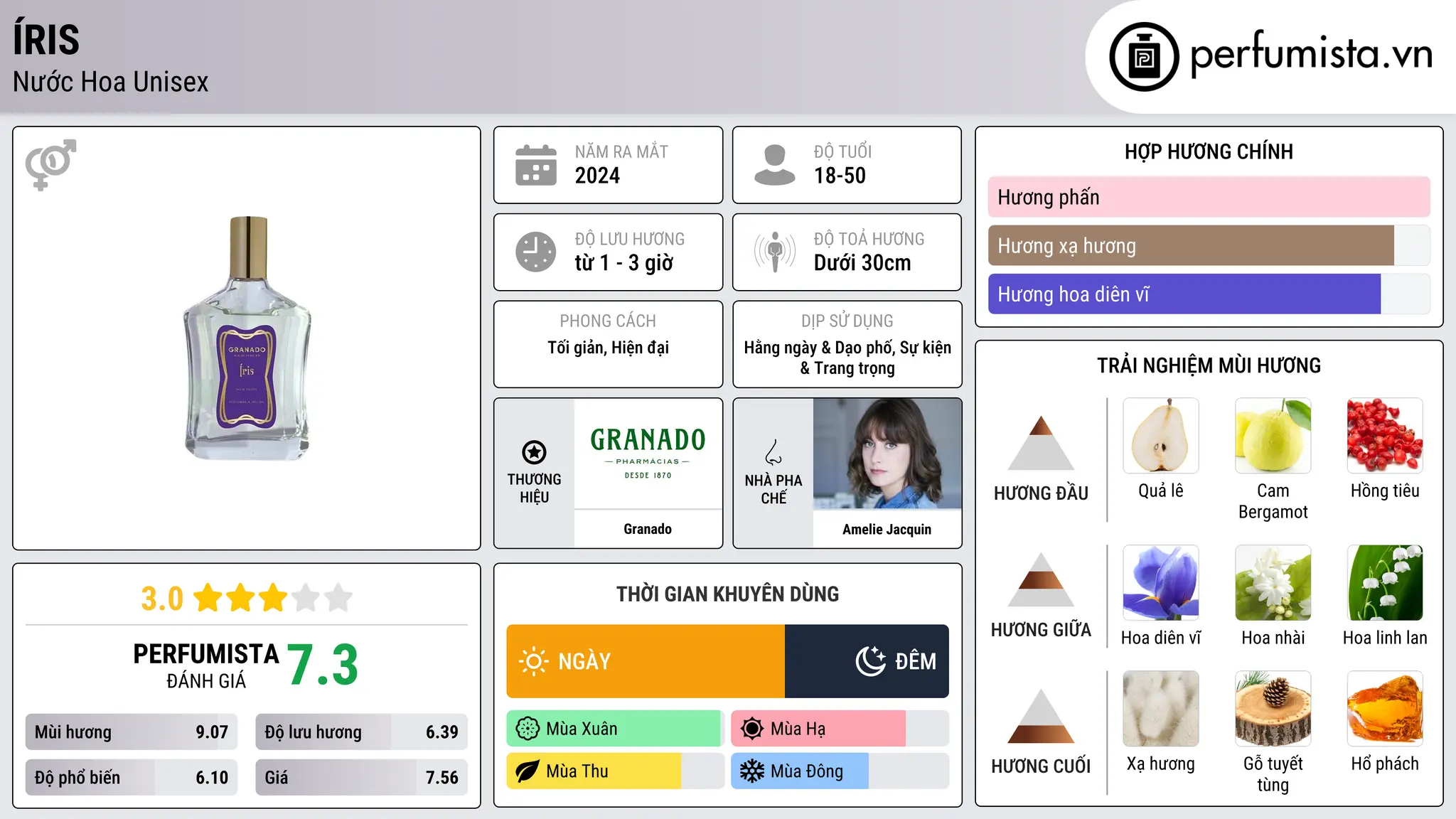Open the Amelie Jacquin perfumer portrait

(887, 454)
